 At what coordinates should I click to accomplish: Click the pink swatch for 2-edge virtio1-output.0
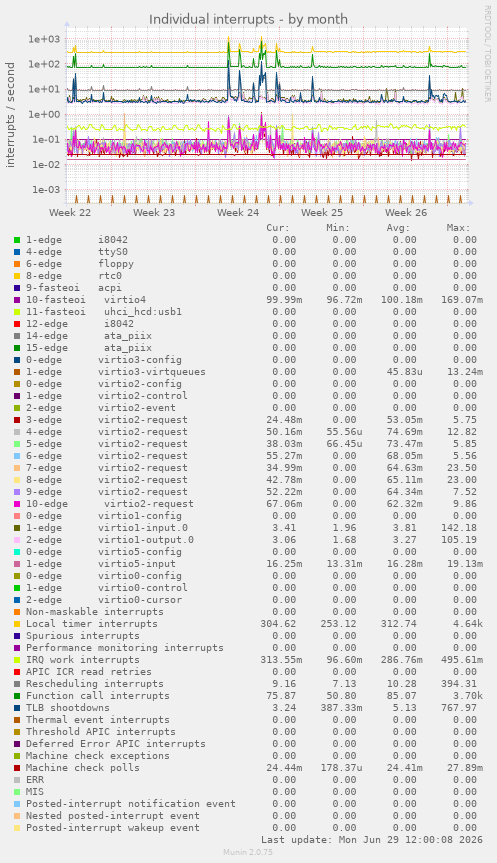[17, 540]
